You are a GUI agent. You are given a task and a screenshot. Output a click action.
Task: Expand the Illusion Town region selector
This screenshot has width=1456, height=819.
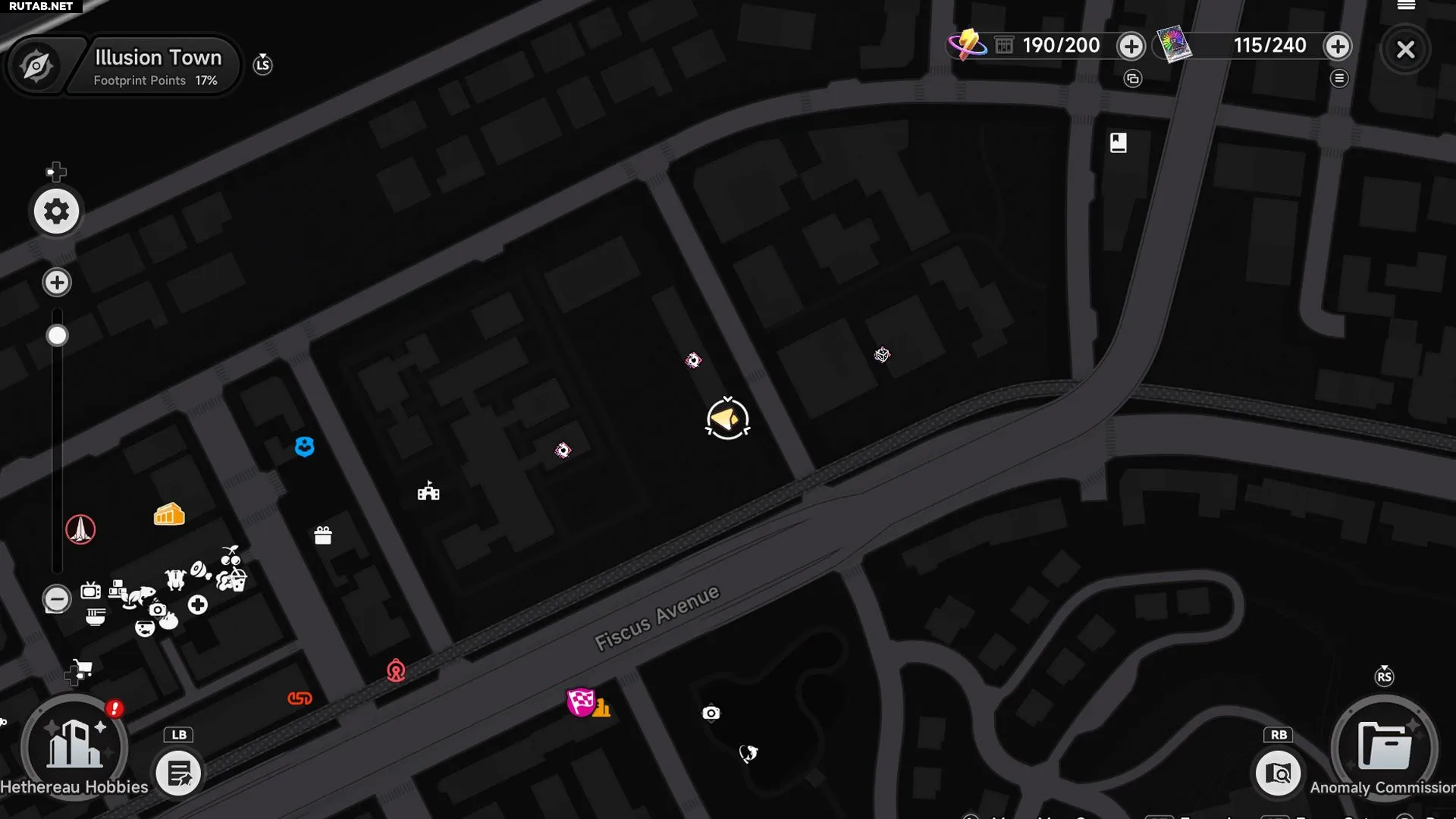(158, 67)
